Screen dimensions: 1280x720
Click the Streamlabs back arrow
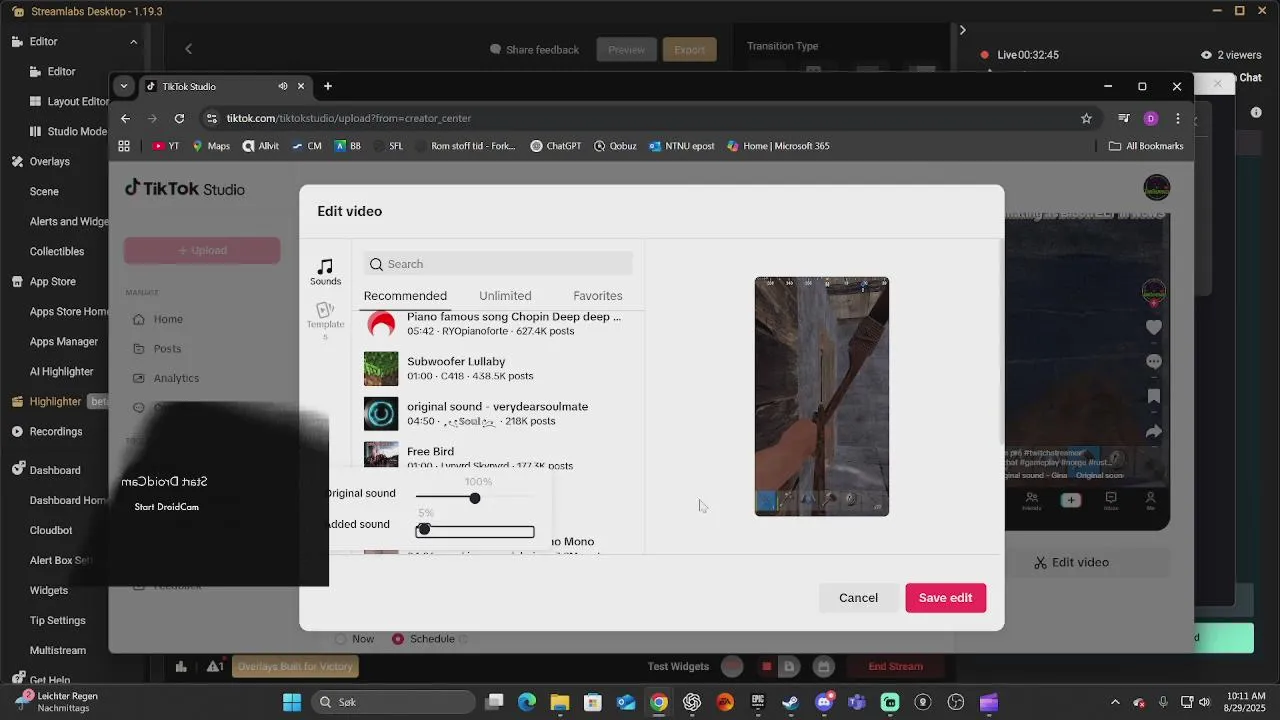point(188,49)
